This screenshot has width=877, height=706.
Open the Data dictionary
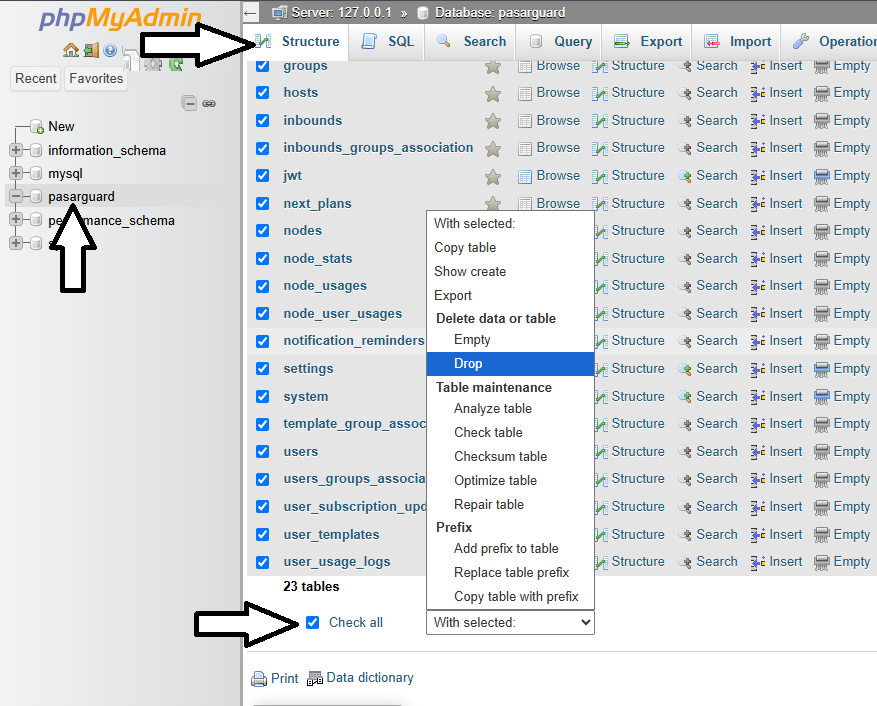click(369, 677)
